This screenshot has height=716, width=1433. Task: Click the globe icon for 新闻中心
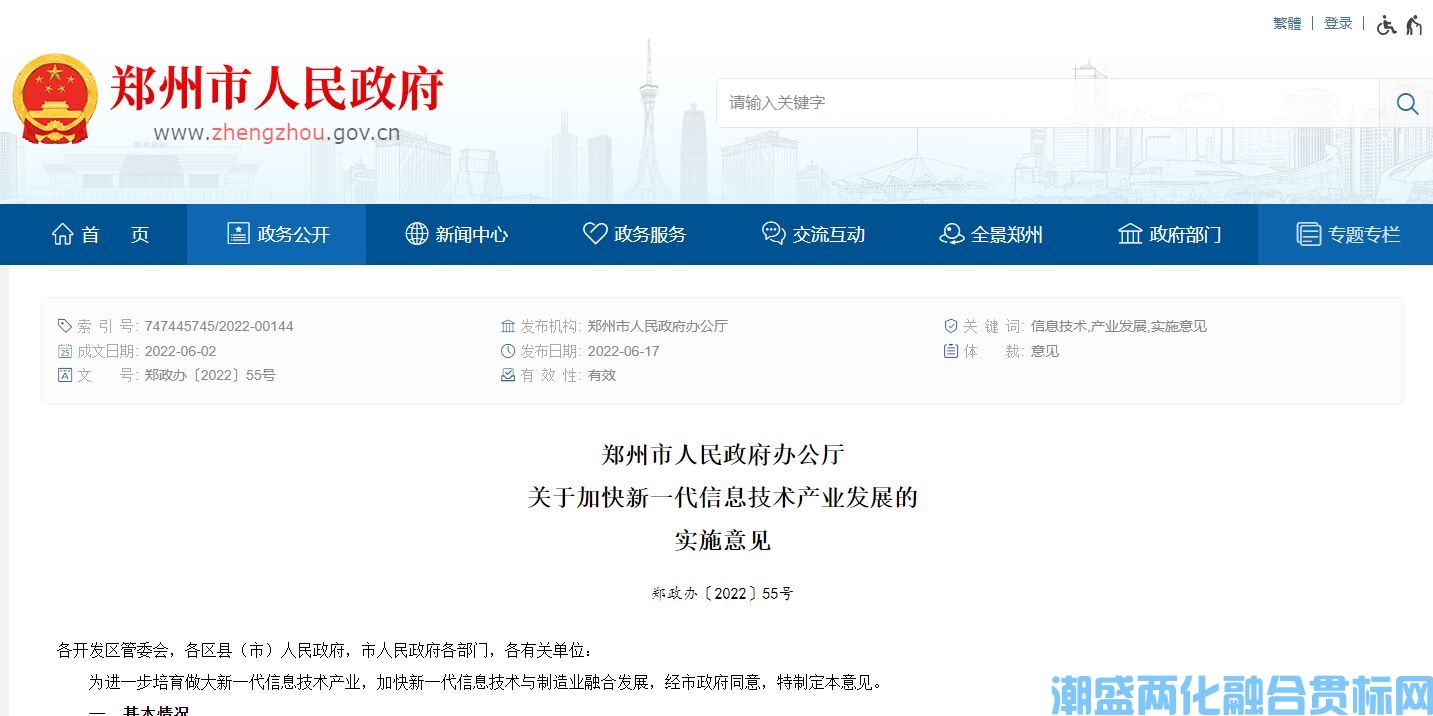coord(416,234)
